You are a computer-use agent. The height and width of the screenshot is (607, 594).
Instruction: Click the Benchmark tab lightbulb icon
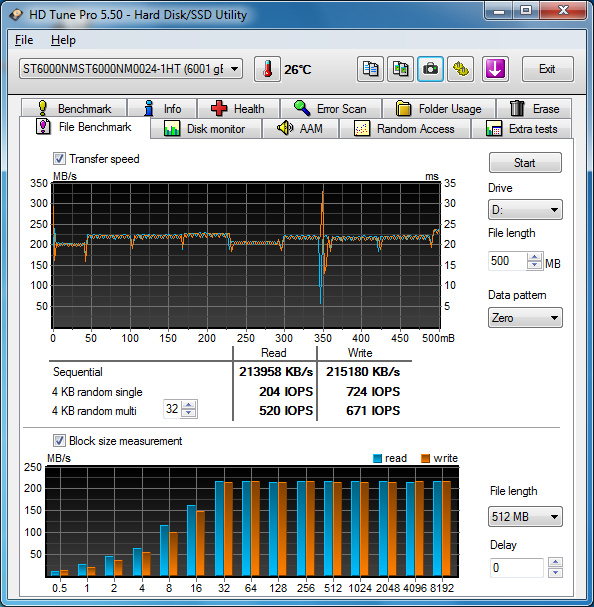tap(42, 108)
